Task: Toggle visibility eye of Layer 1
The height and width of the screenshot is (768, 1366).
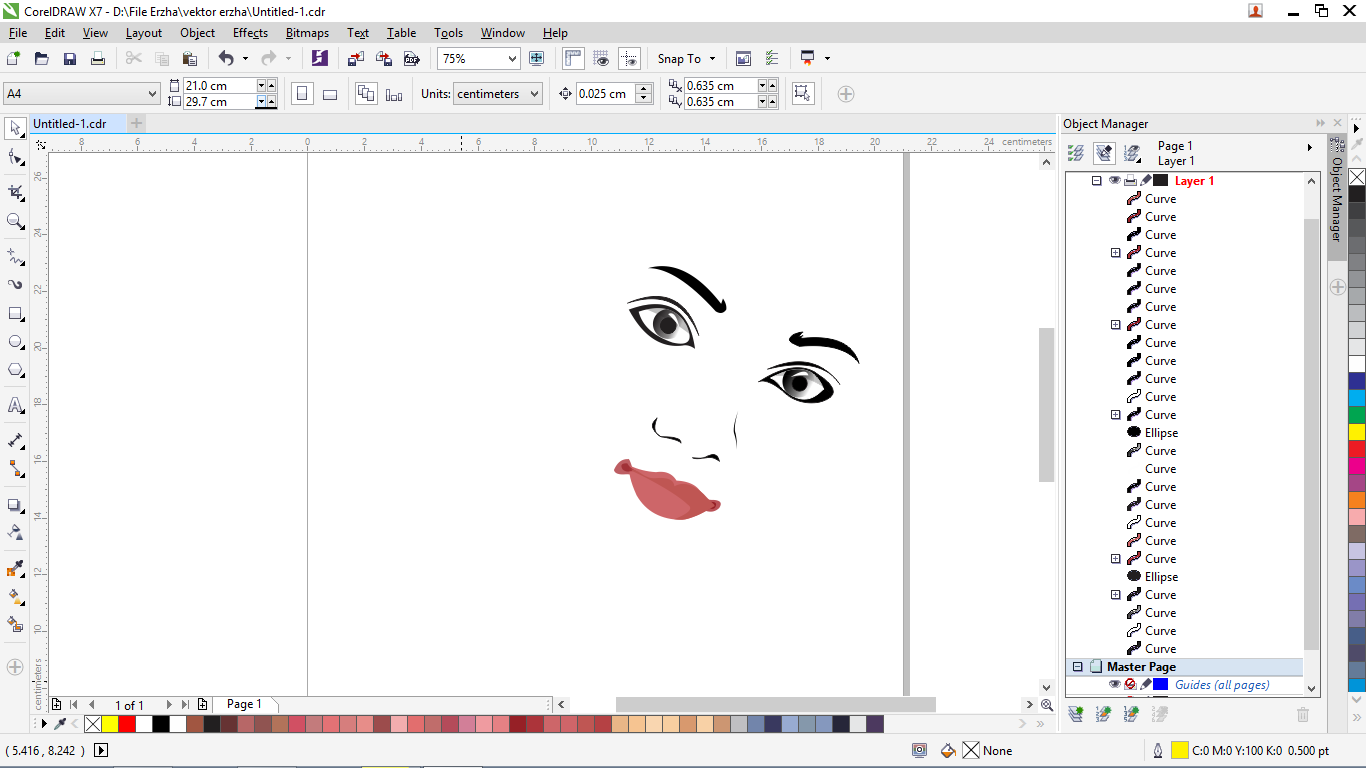Action: [1114, 181]
